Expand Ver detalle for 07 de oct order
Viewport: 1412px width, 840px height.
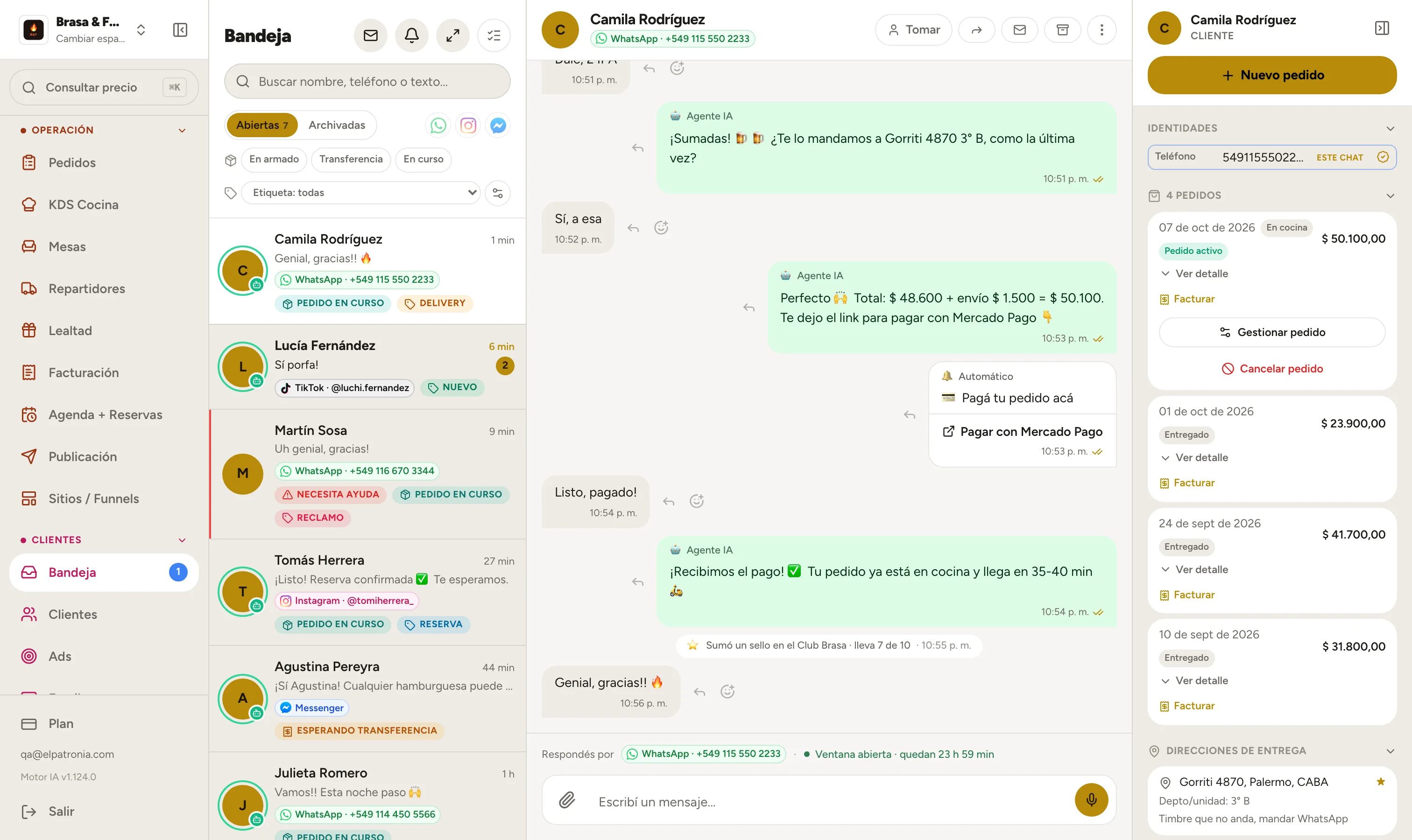click(1193, 274)
